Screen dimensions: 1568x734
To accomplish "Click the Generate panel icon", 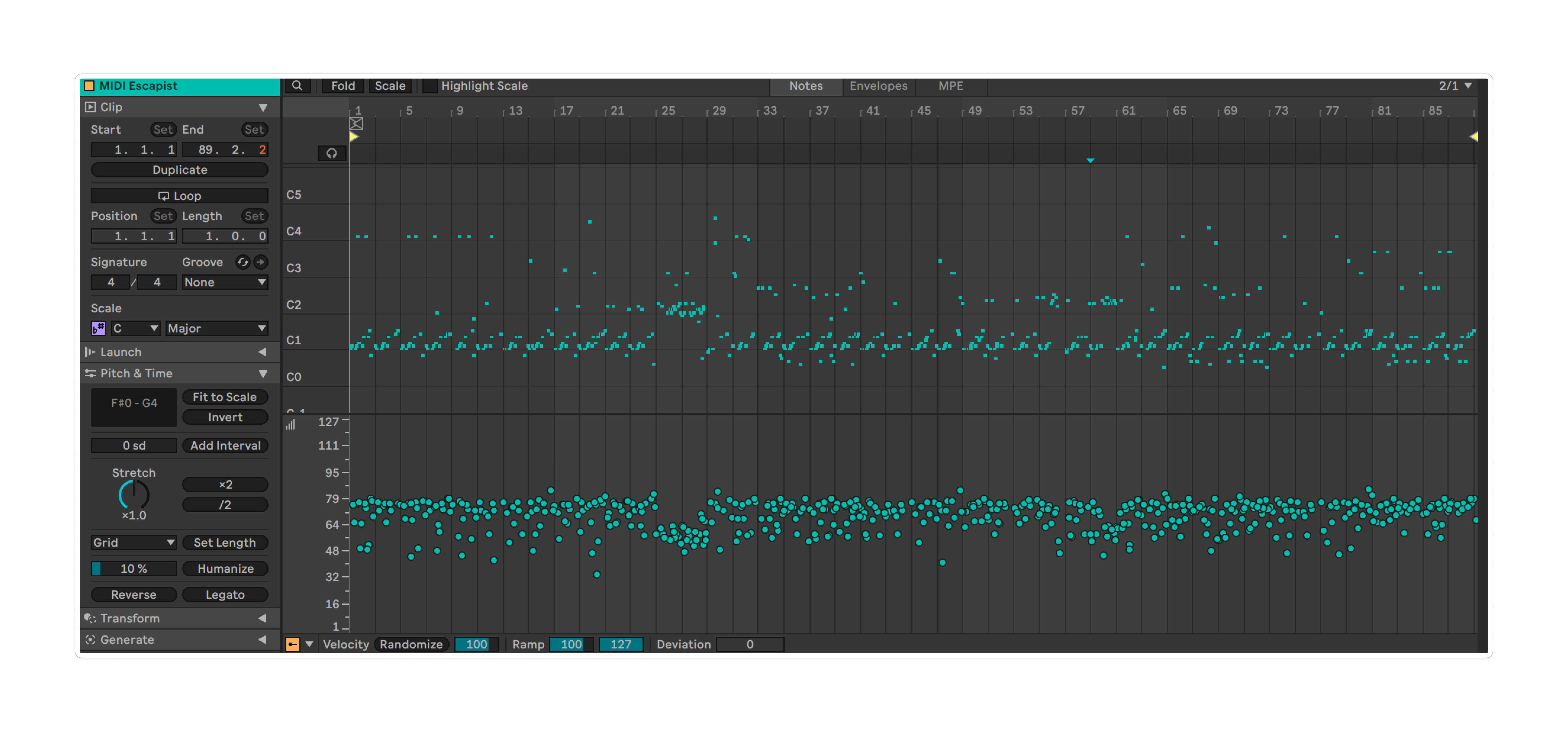I will [90, 640].
